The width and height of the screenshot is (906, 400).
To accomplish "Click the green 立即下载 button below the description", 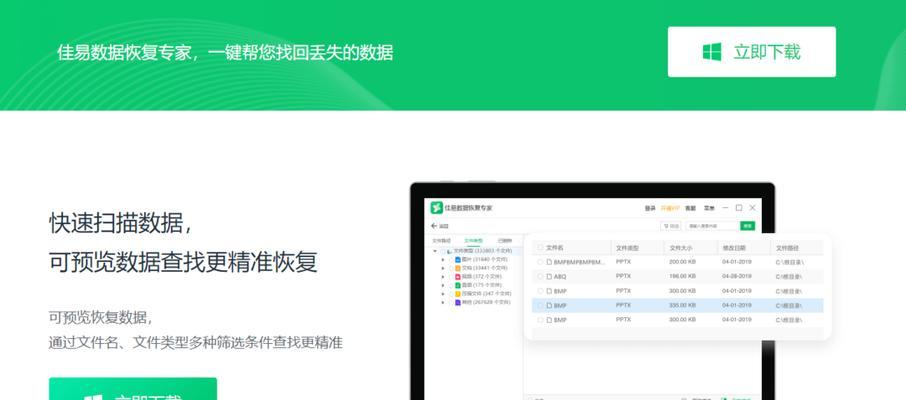I will click(x=133, y=389).
